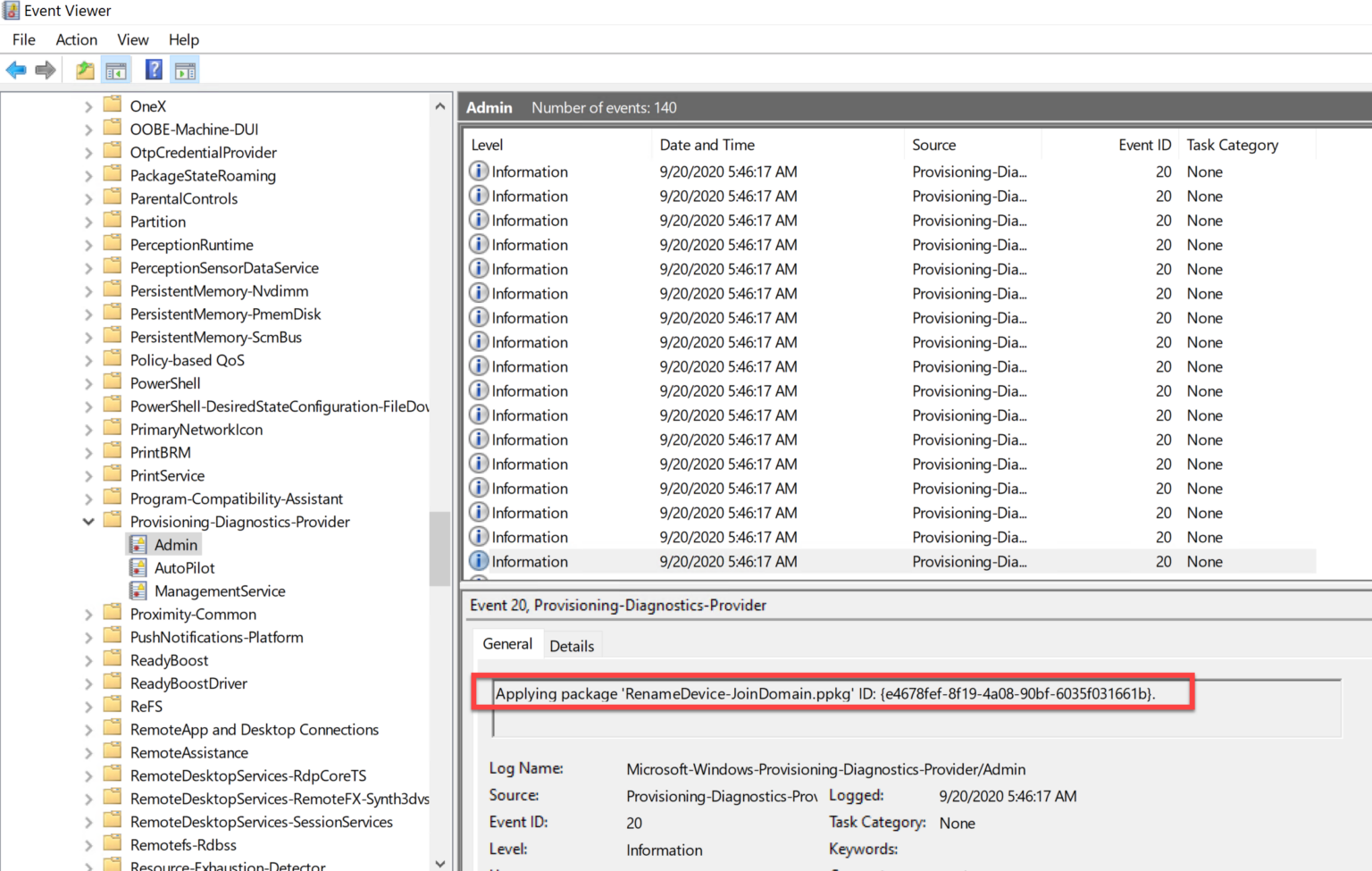Open the Action menu

pos(76,39)
